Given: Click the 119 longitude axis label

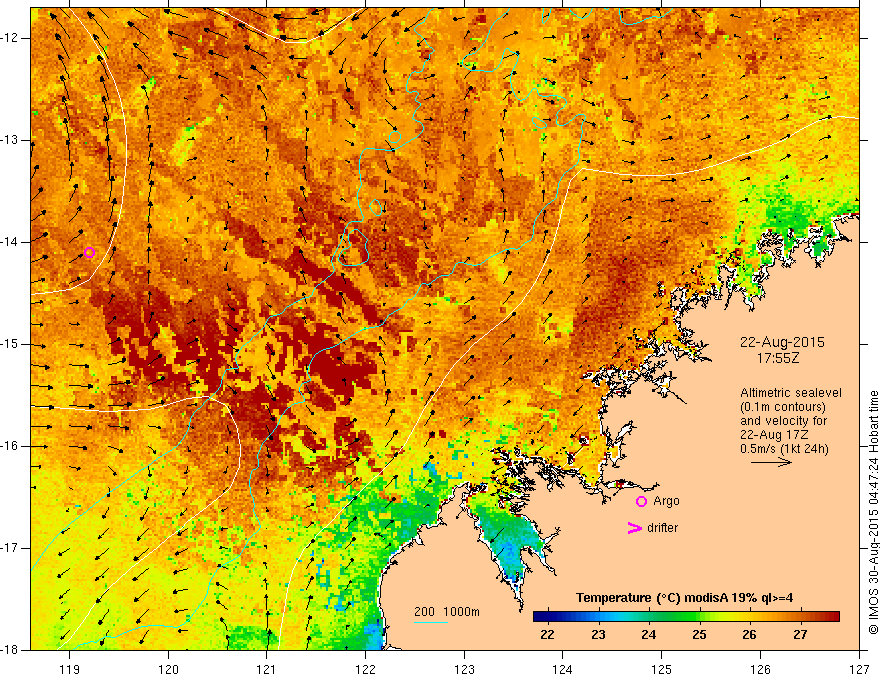Looking at the screenshot, I should click(69, 669).
